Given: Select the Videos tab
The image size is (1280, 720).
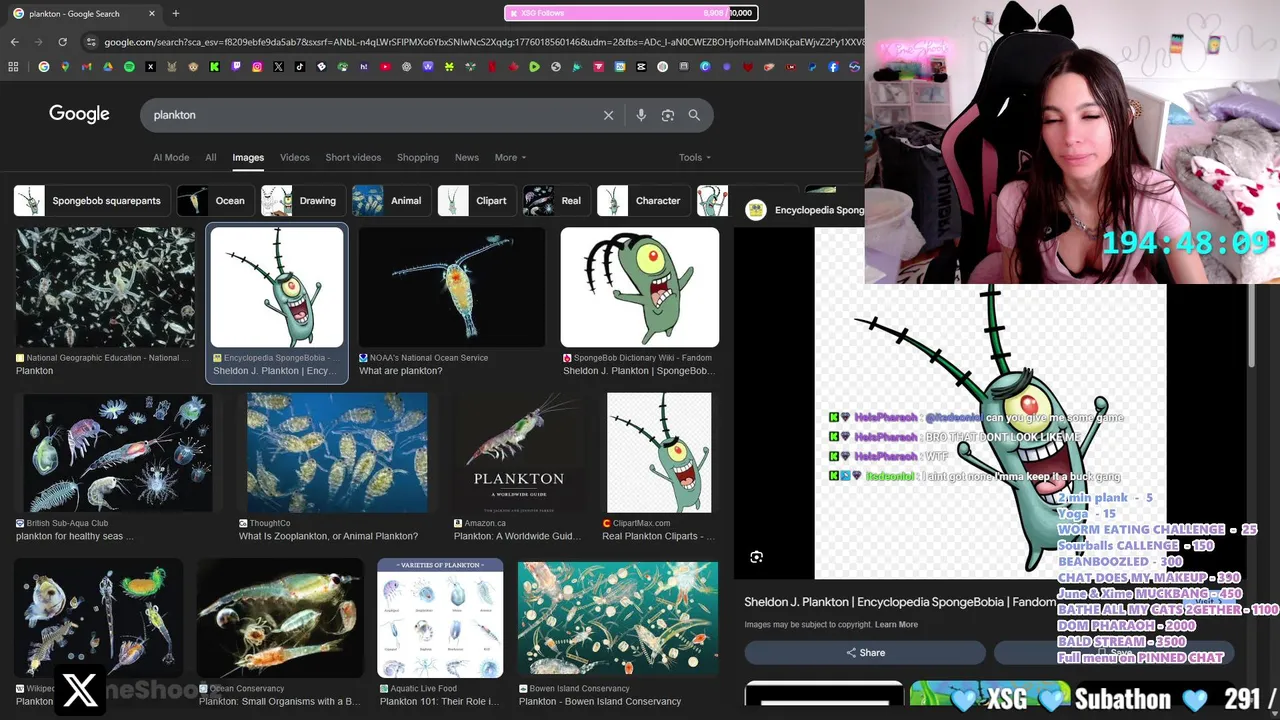Looking at the screenshot, I should (x=295, y=157).
